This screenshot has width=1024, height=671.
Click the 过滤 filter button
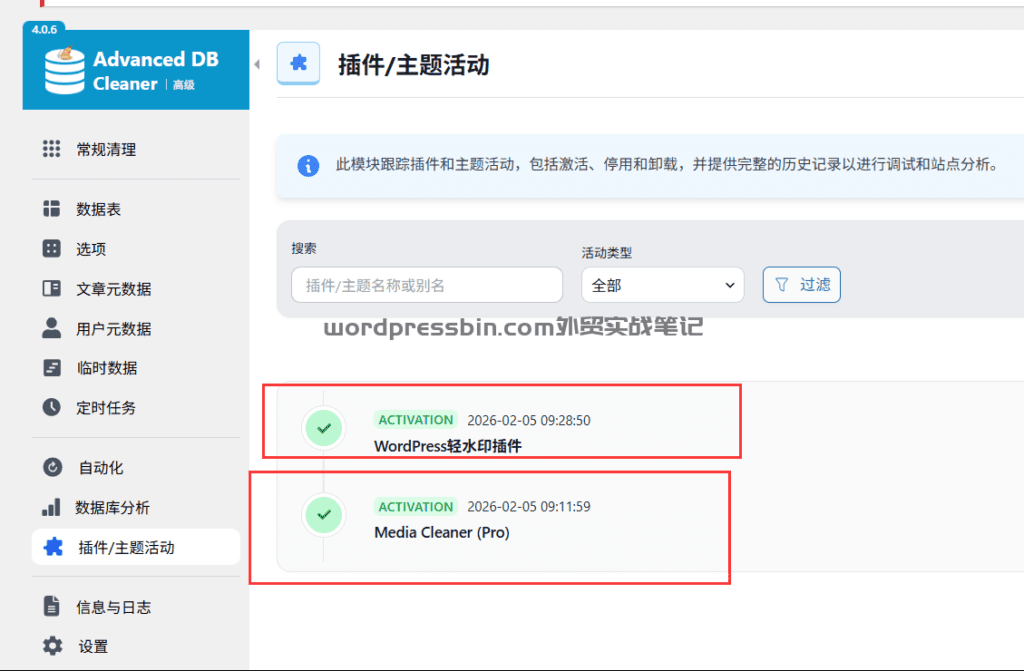pos(801,285)
